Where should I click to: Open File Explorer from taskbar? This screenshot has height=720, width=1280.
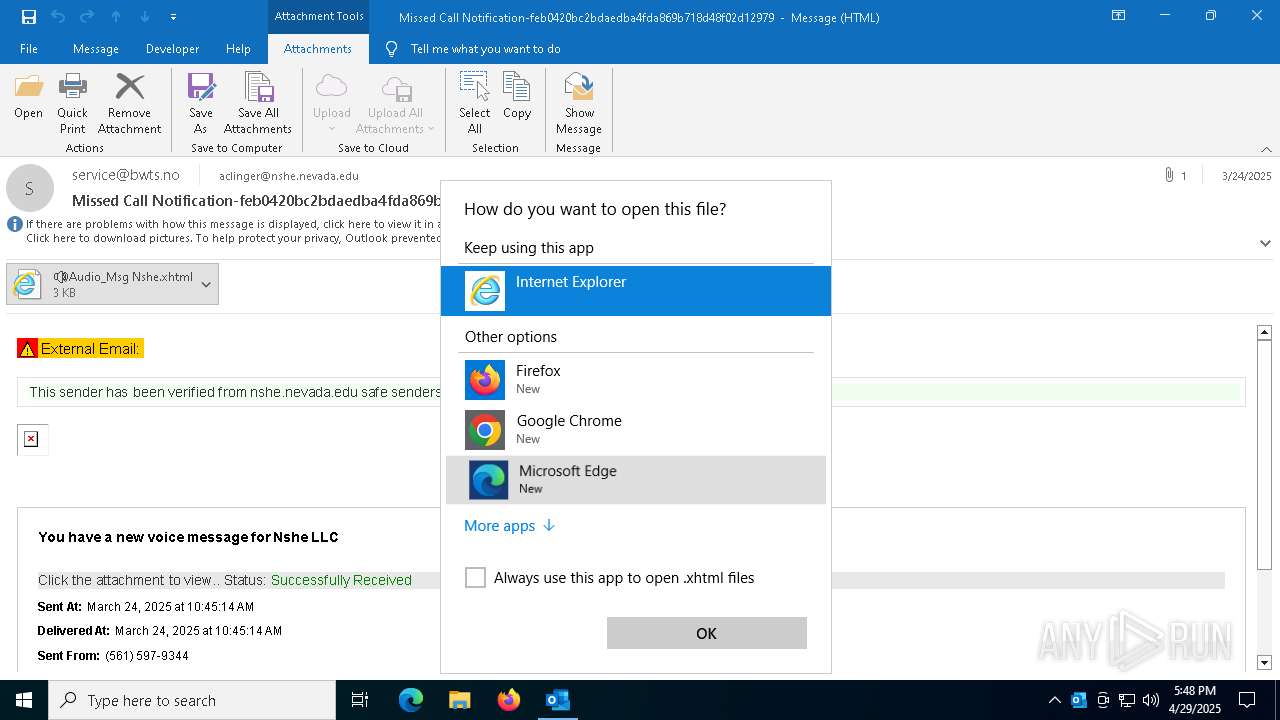pos(459,700)
